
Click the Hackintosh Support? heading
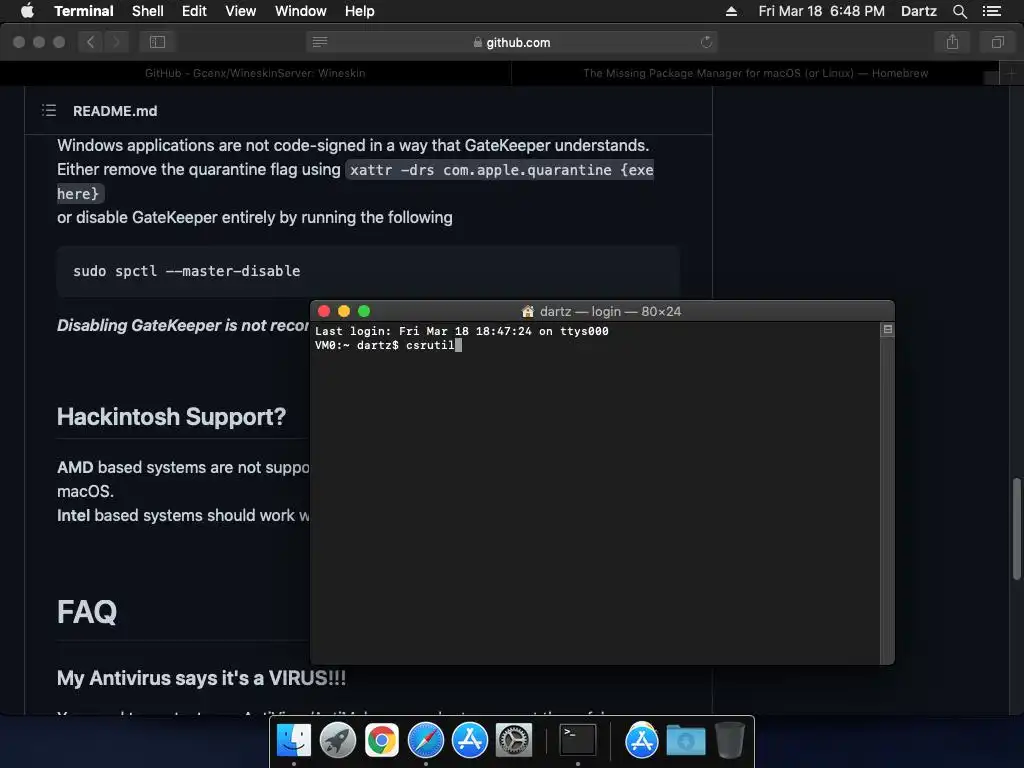click(x=171, y=417)
